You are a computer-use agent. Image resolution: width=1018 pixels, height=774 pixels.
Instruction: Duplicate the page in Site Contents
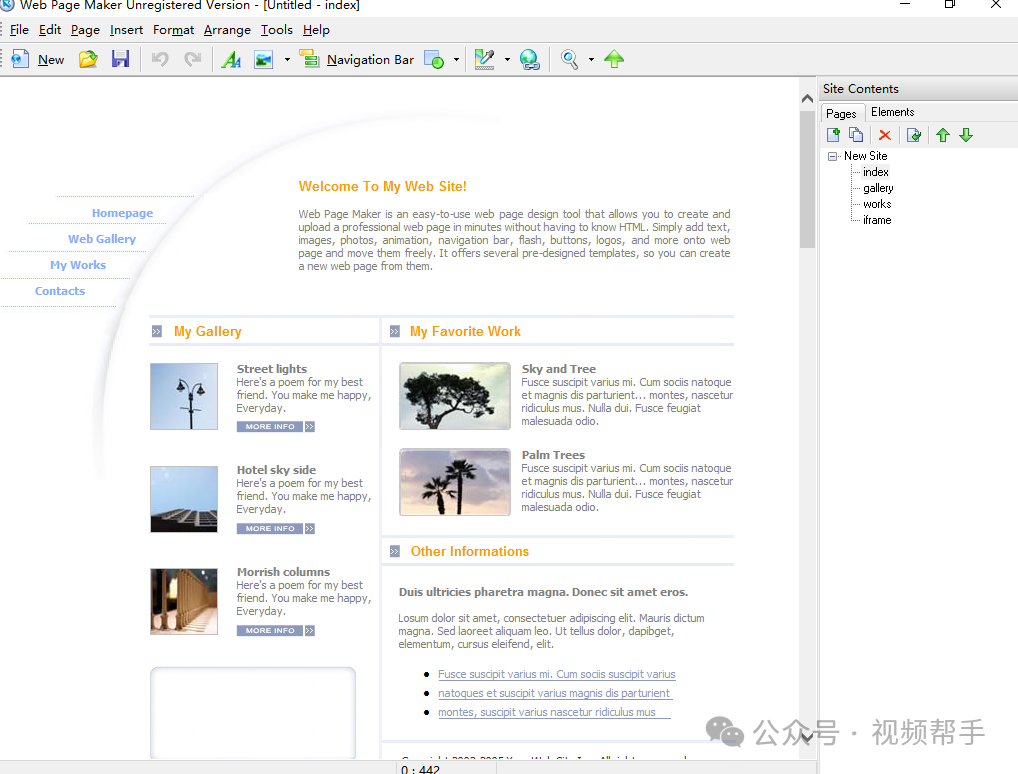point(856,135)
